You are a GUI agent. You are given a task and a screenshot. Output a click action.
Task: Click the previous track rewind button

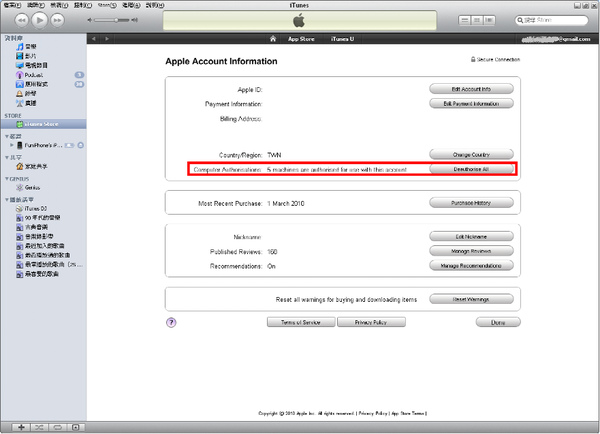[x=21, y=20]
